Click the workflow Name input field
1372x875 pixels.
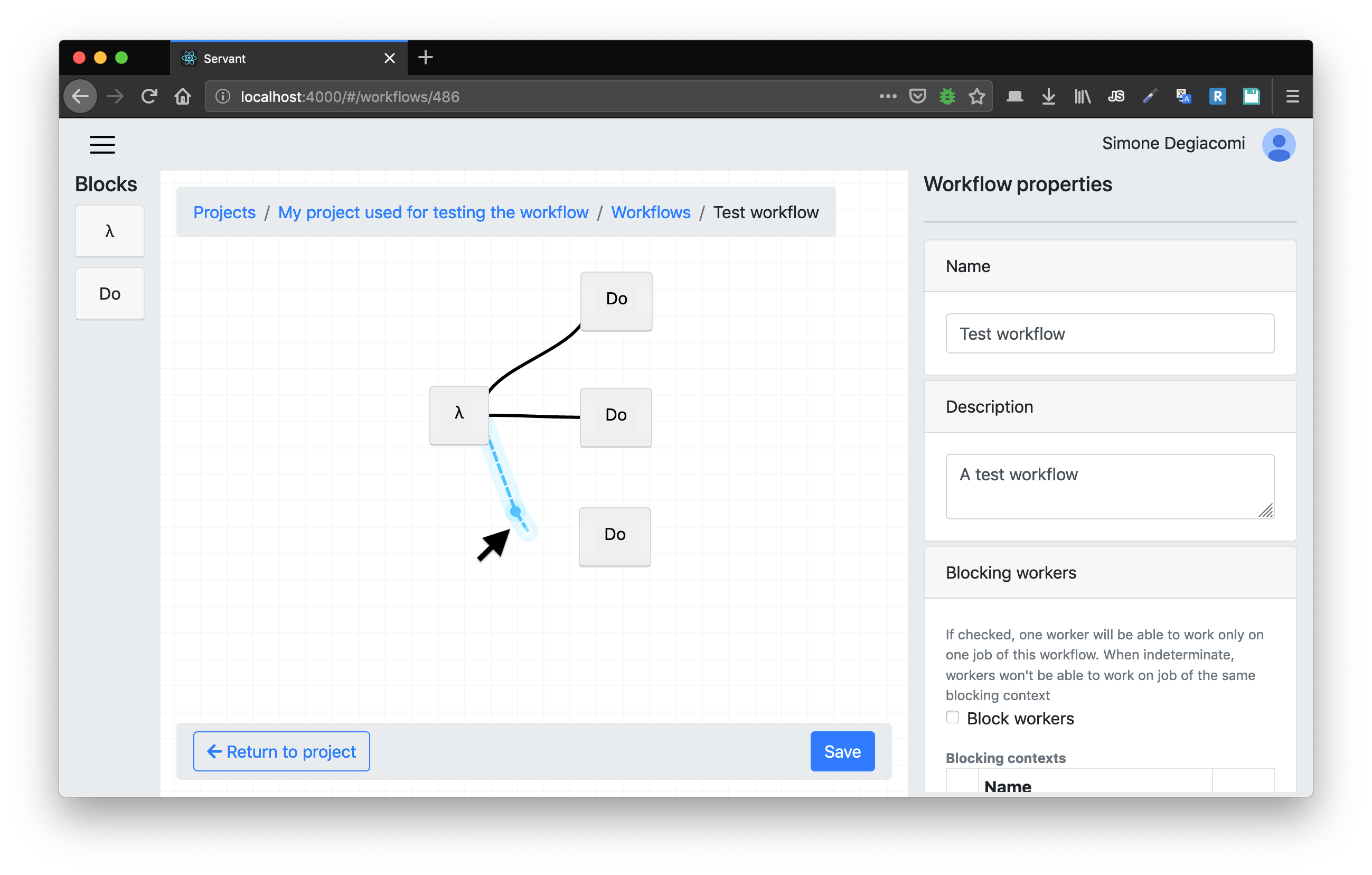[1110, 333]
